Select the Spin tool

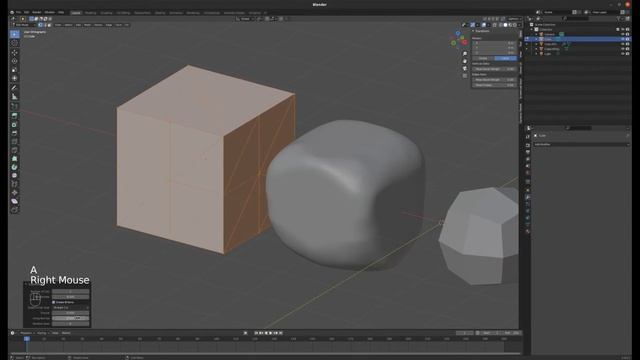click(14, 167)
